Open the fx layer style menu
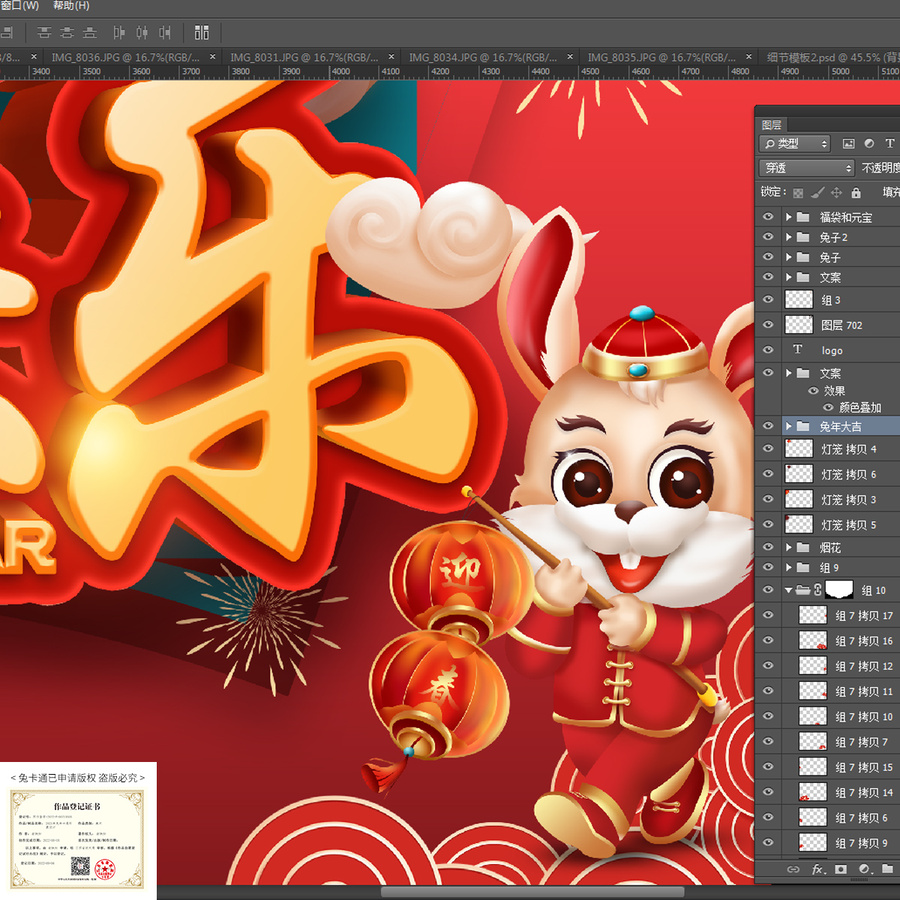The height and width of the screenshot is (900, 900). tap(818, 869)
